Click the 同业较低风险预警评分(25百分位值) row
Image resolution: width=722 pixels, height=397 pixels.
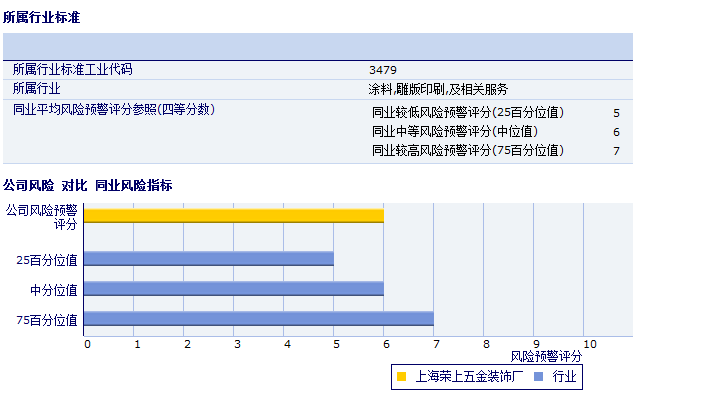(x=495, y=112)
